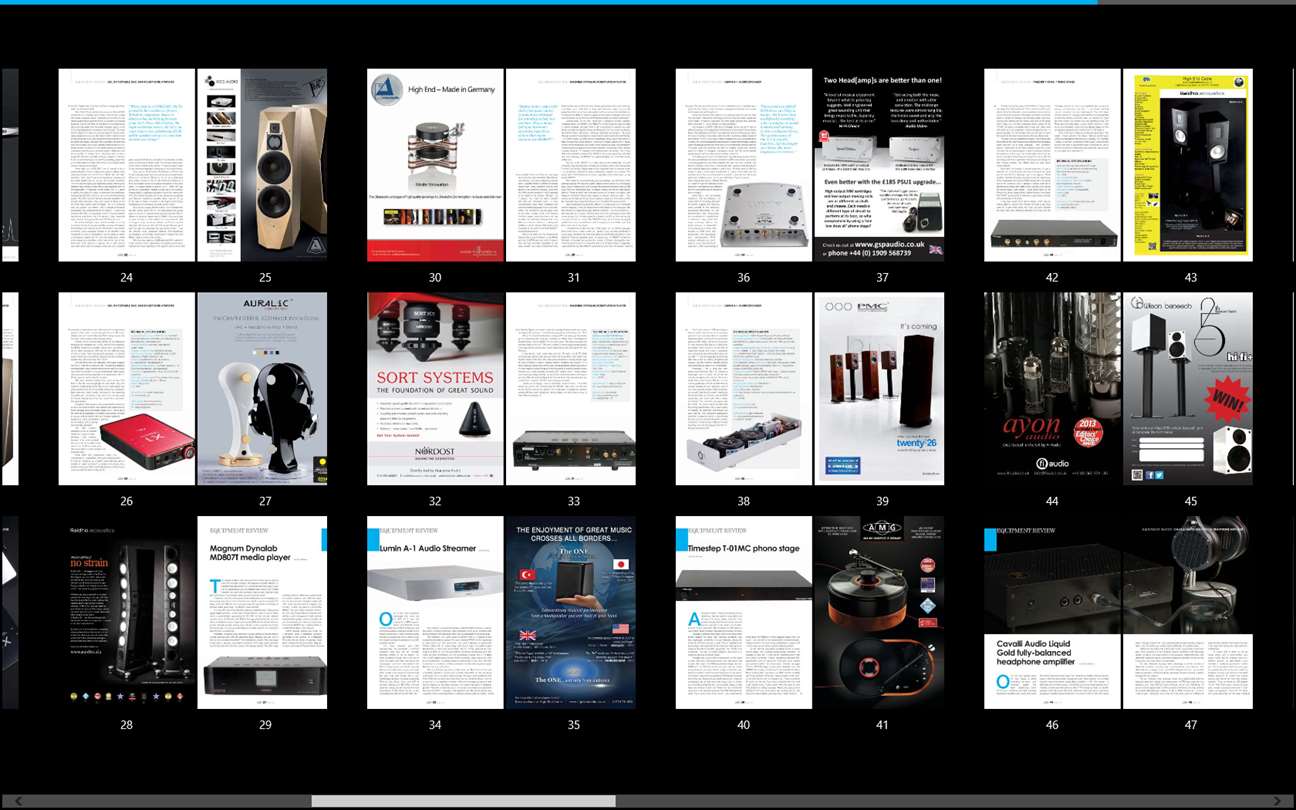Open page 37 Two Headamps advert thumbnail
This screenshot has width=1296, height=810.
(x=880, y=165)
